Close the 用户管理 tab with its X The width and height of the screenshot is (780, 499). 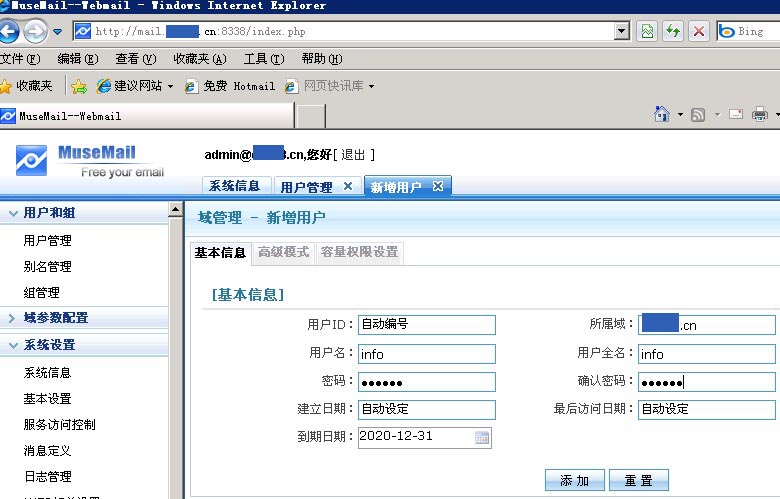pyautogui.click(x=348, y=186)
